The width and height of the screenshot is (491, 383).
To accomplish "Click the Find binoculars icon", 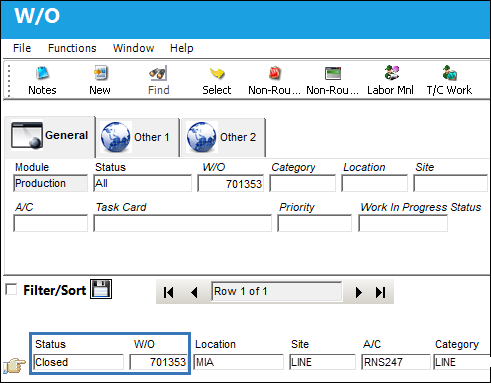I will (158, 73).
